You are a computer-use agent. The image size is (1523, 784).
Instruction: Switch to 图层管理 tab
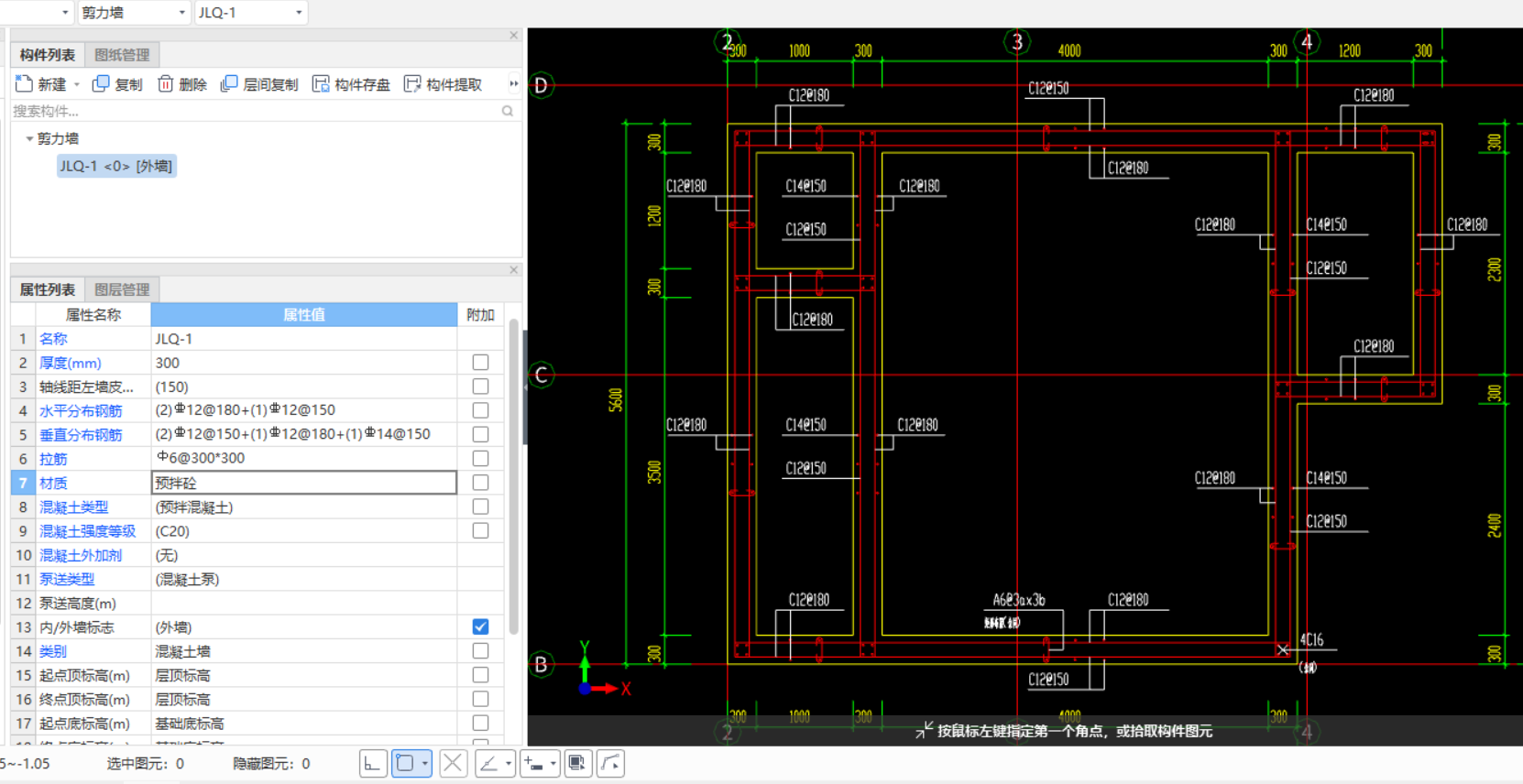click(122, 289)
